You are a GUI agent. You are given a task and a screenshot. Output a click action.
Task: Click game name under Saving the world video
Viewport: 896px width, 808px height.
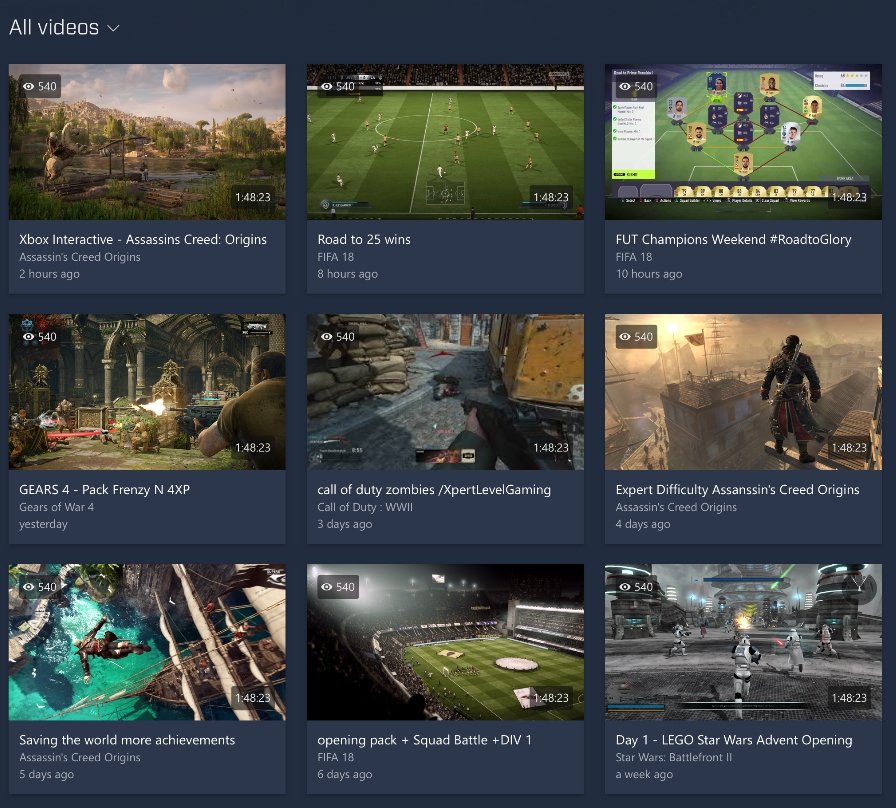79,758
